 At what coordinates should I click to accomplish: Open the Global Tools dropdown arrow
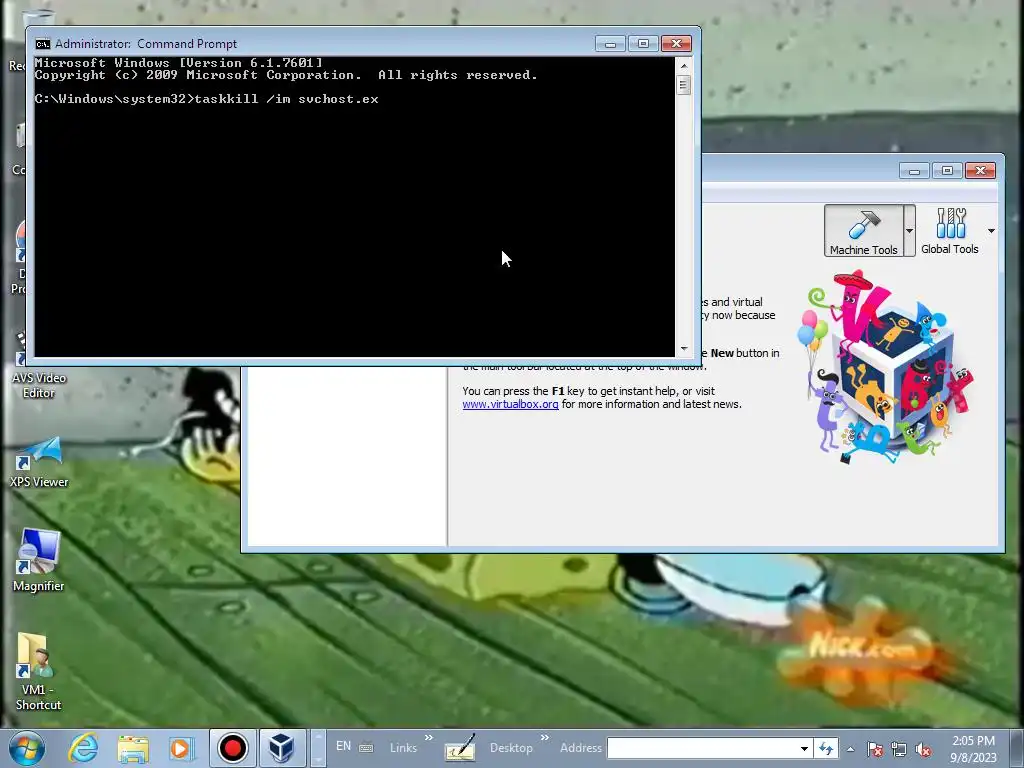[991, 231]
